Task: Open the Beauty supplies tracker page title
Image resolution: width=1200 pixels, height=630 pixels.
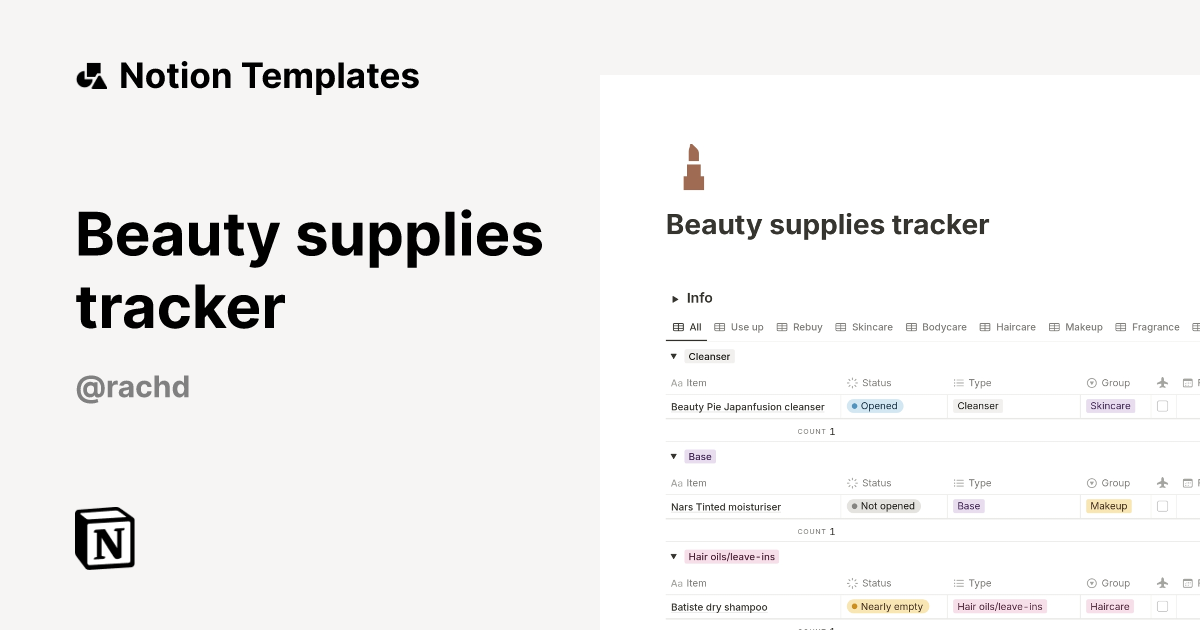Action: (x=827, y=224)
